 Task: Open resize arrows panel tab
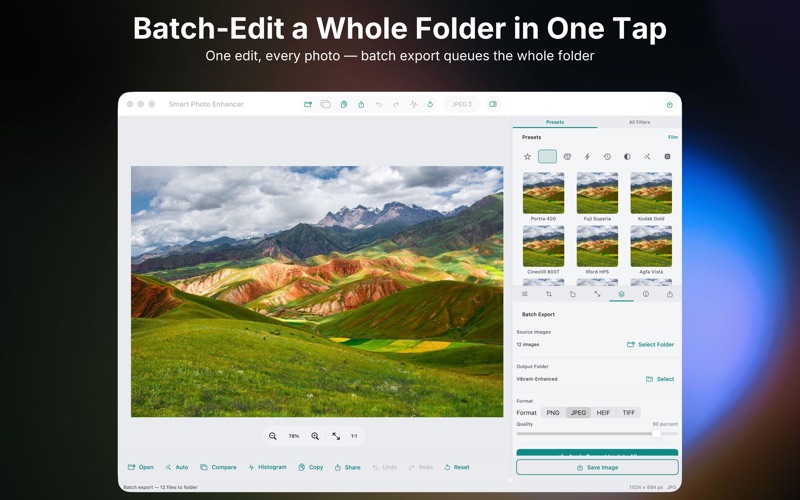[597, 294]
